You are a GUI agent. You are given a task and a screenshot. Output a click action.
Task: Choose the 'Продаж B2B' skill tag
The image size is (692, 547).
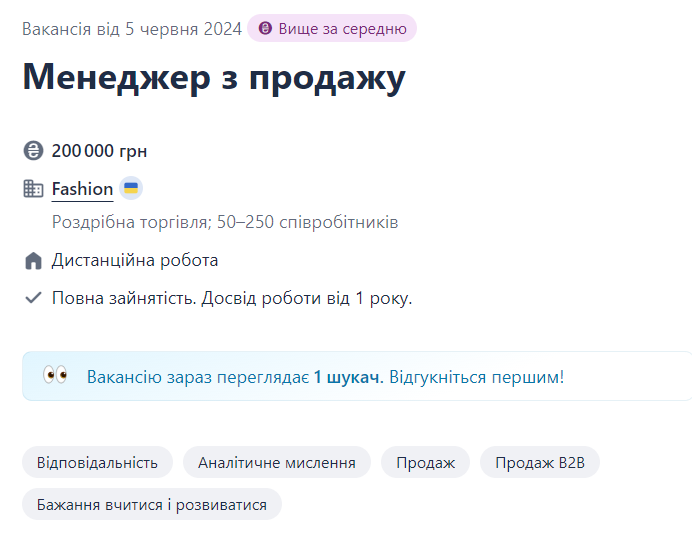pyautogui.click(x=540, y=462)
